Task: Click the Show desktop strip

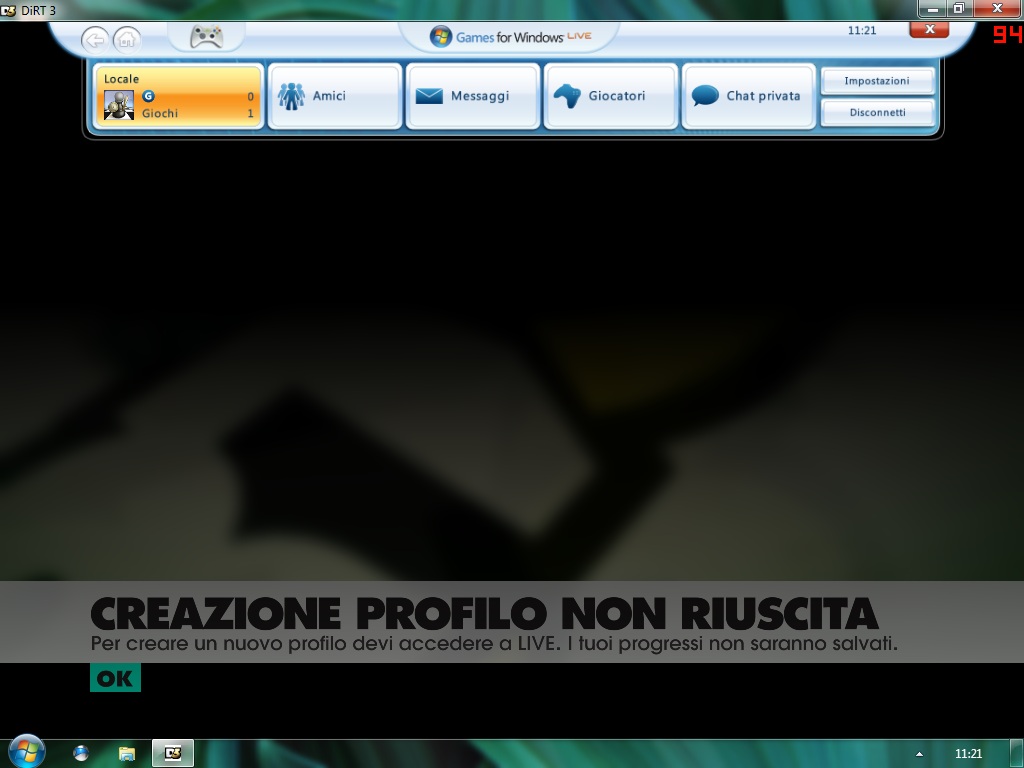Action: (x=1017, y=754)
